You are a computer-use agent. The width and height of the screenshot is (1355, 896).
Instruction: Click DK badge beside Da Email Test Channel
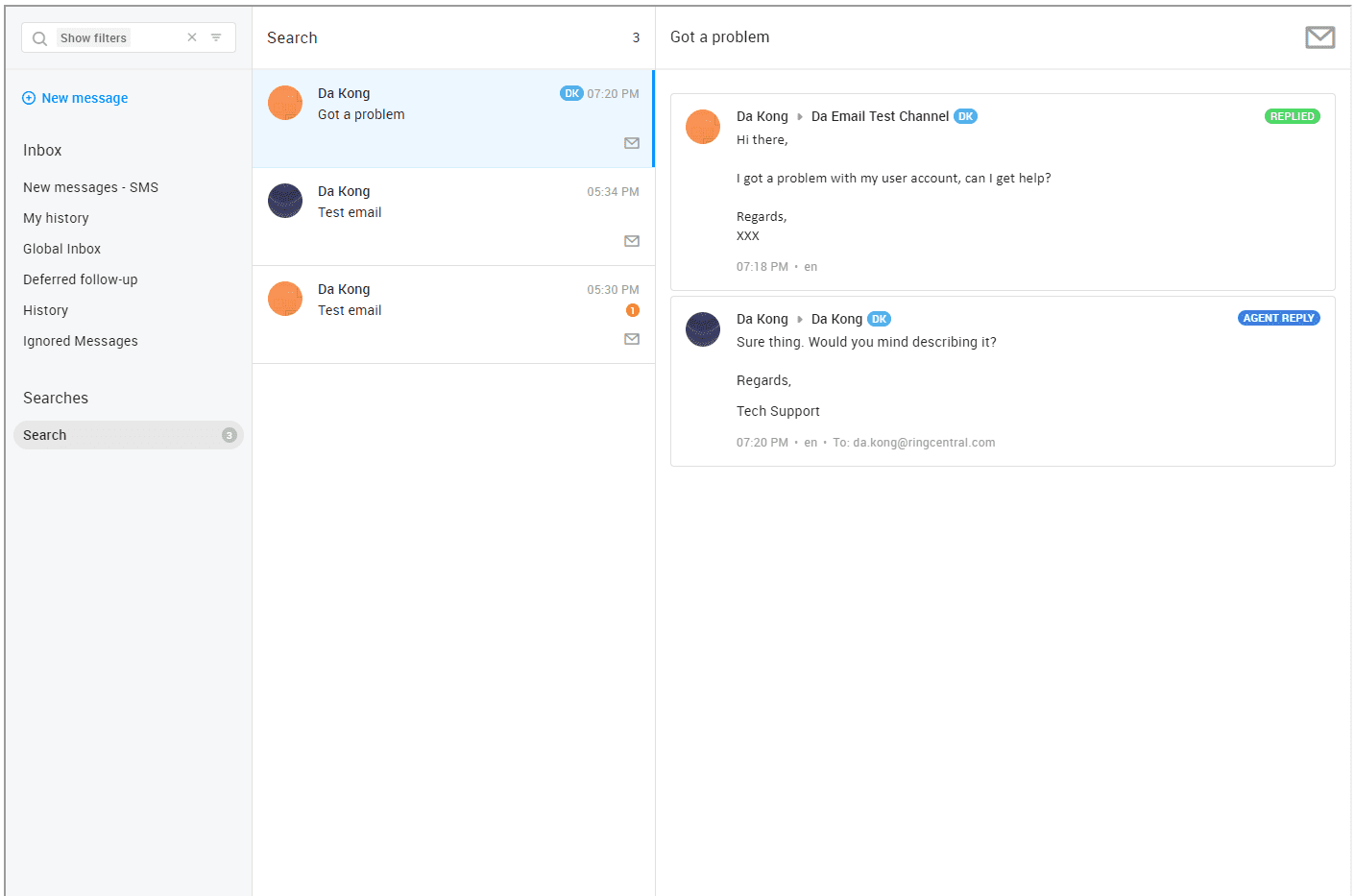[x=965, y=116]
